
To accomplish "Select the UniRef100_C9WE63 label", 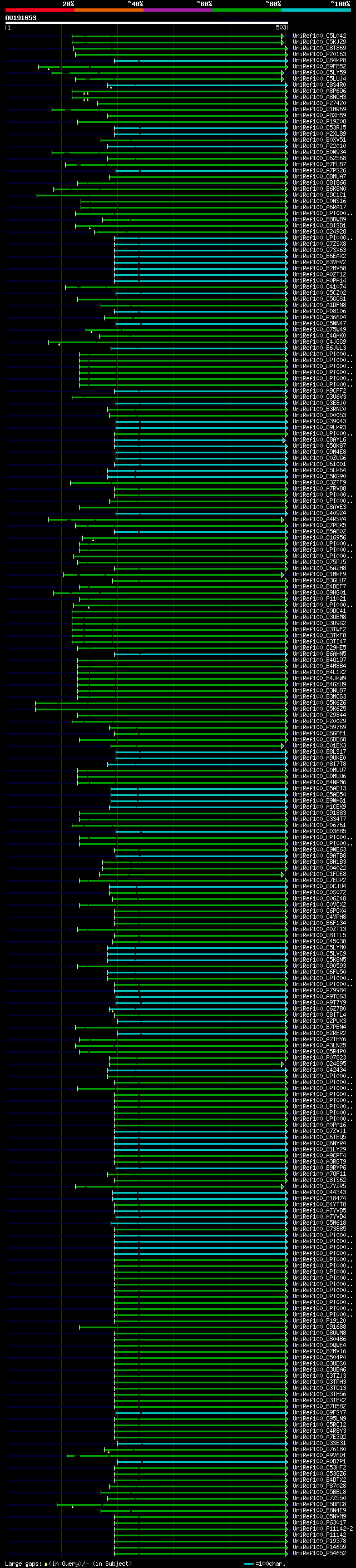I will tap(319, 850).
